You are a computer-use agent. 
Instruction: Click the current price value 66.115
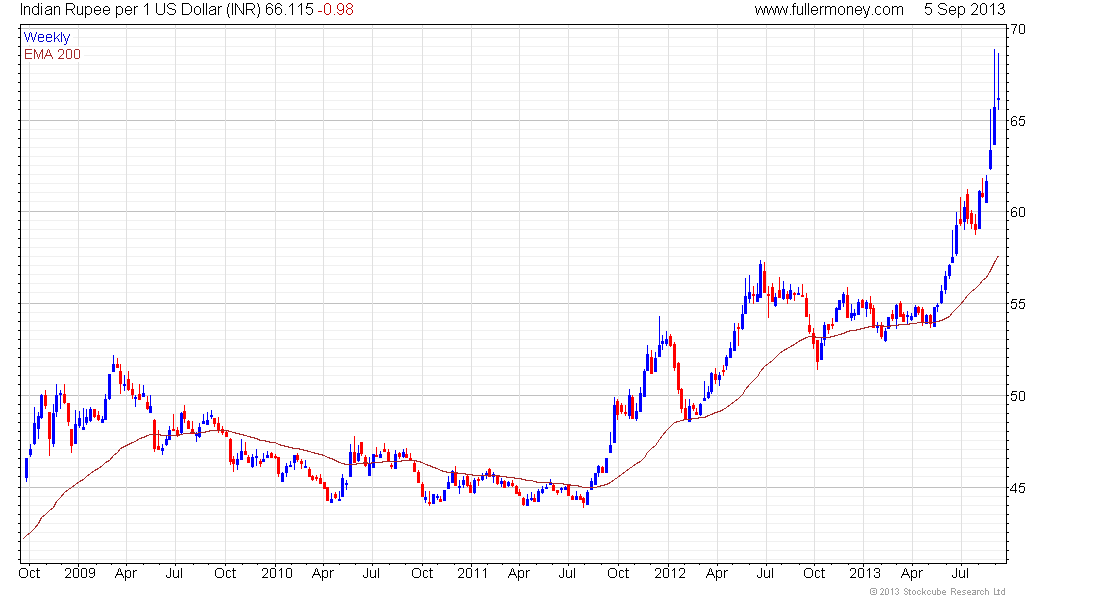[x=289, y=10]
